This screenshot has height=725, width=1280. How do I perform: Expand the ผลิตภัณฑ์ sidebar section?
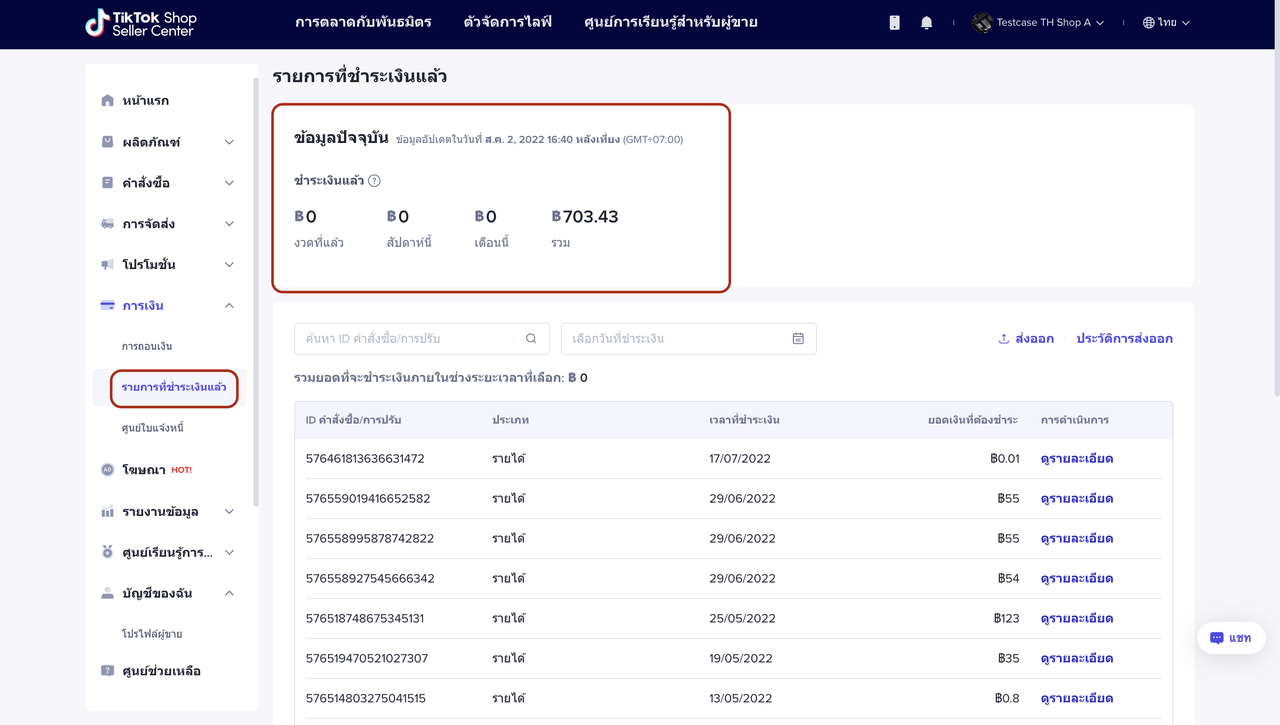[x=229, y=142]
